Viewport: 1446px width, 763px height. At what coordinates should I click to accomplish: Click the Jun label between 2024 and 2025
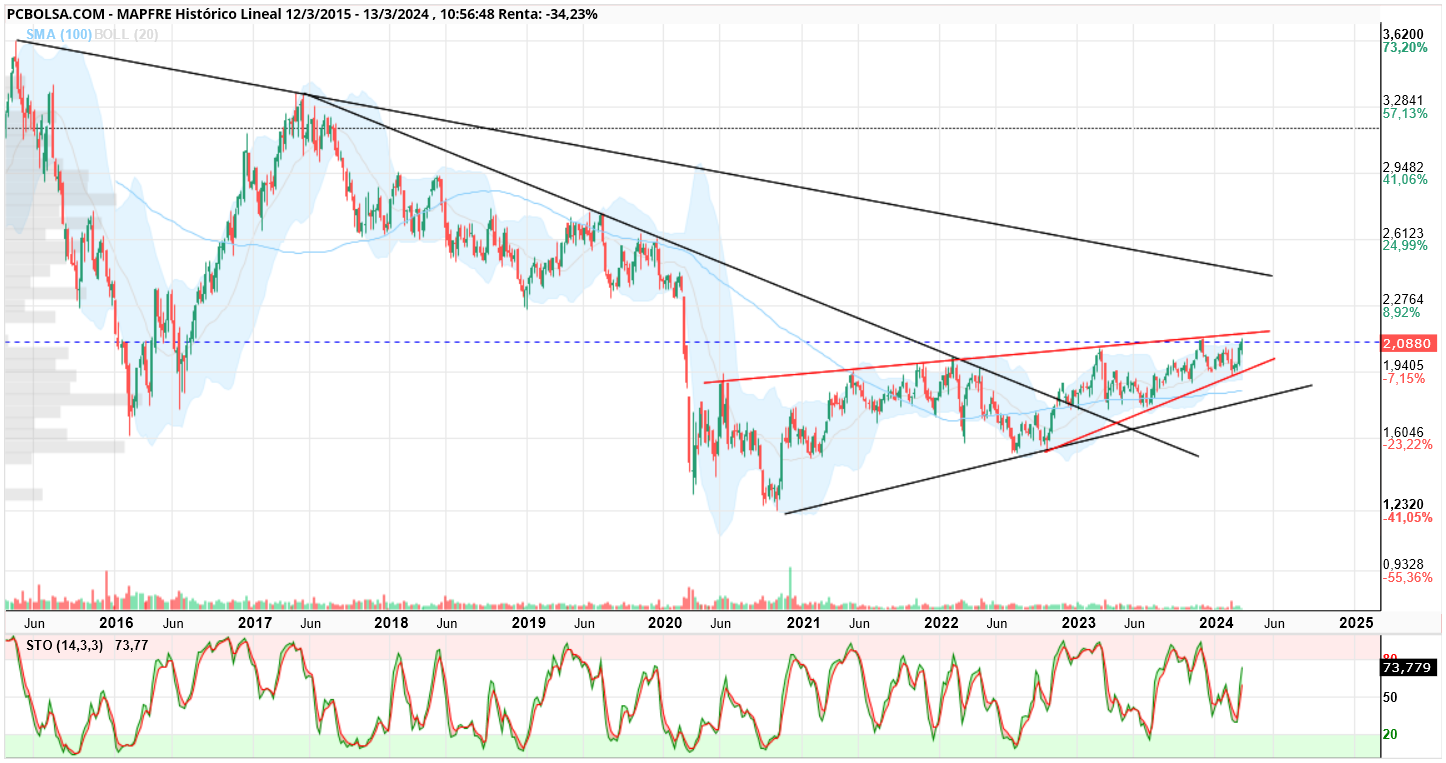click(x=1274, y=623)
